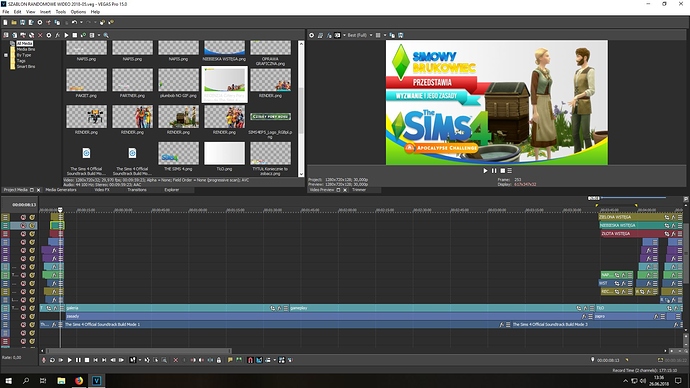Screen dimensions: 690x388
Task: Click the Undo arrow icon in main toolbar
Action: 74,22
